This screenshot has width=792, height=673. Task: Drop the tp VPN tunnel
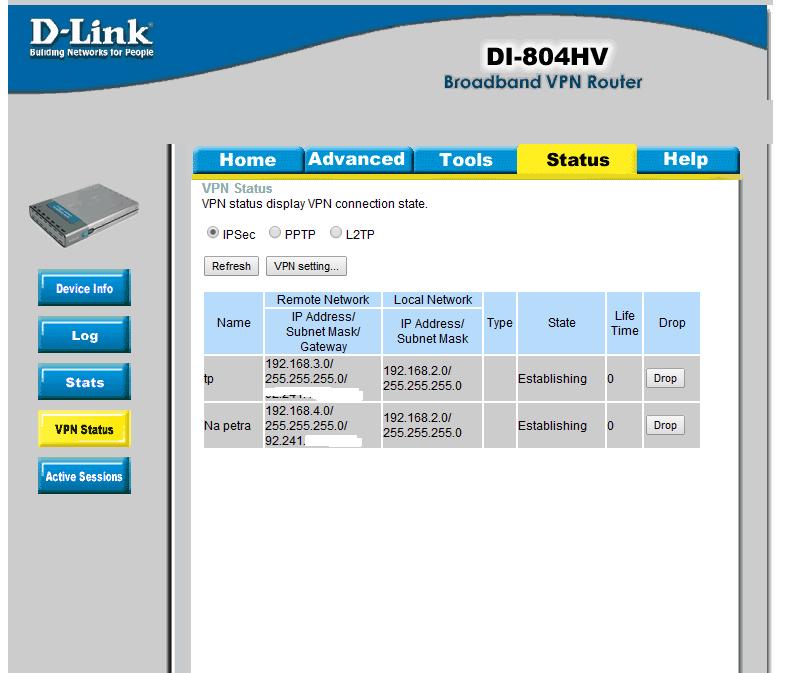coord(665,378)
